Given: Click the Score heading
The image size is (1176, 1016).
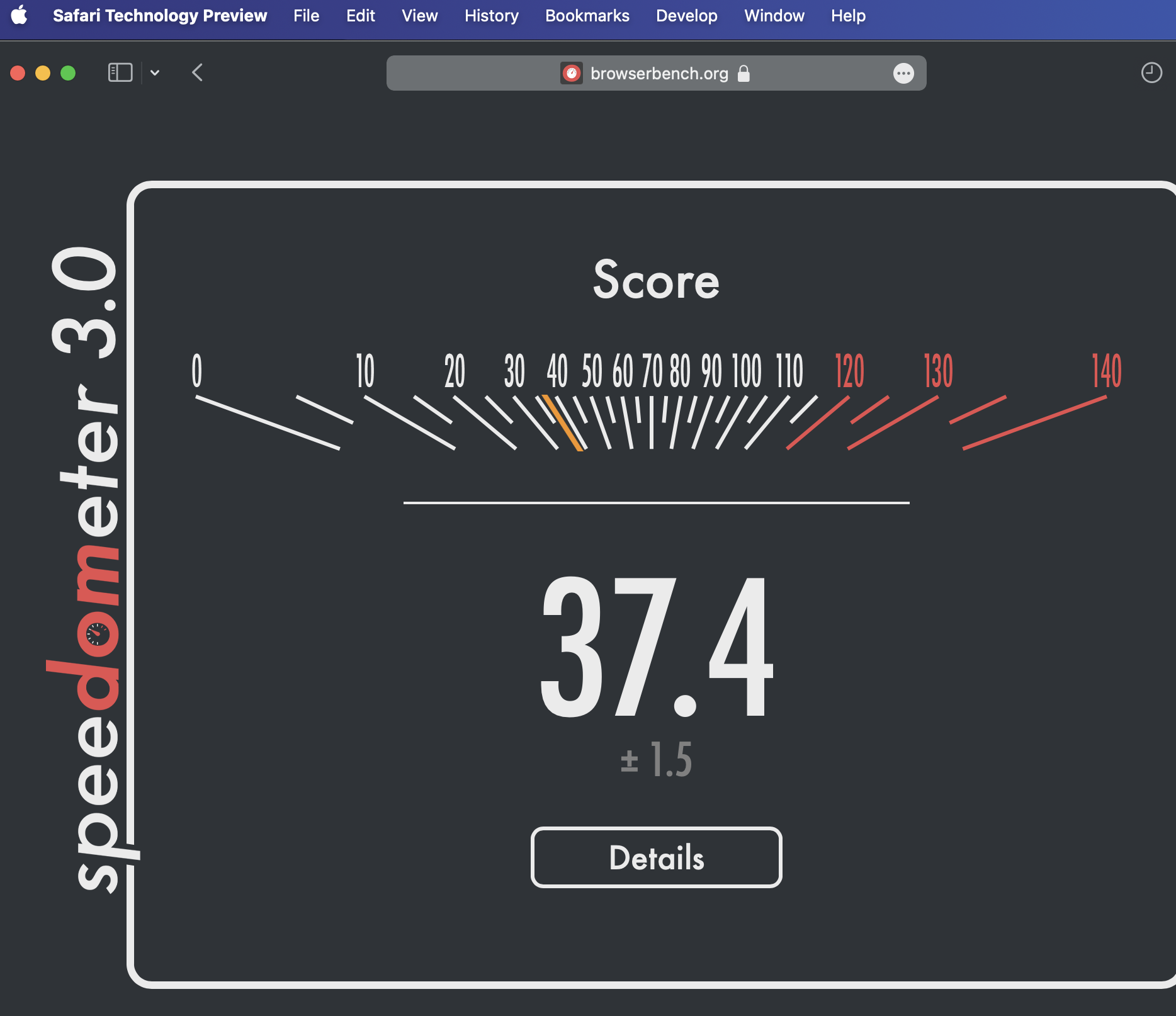Looking at the screenshot, I should click(x=656, y=280).
